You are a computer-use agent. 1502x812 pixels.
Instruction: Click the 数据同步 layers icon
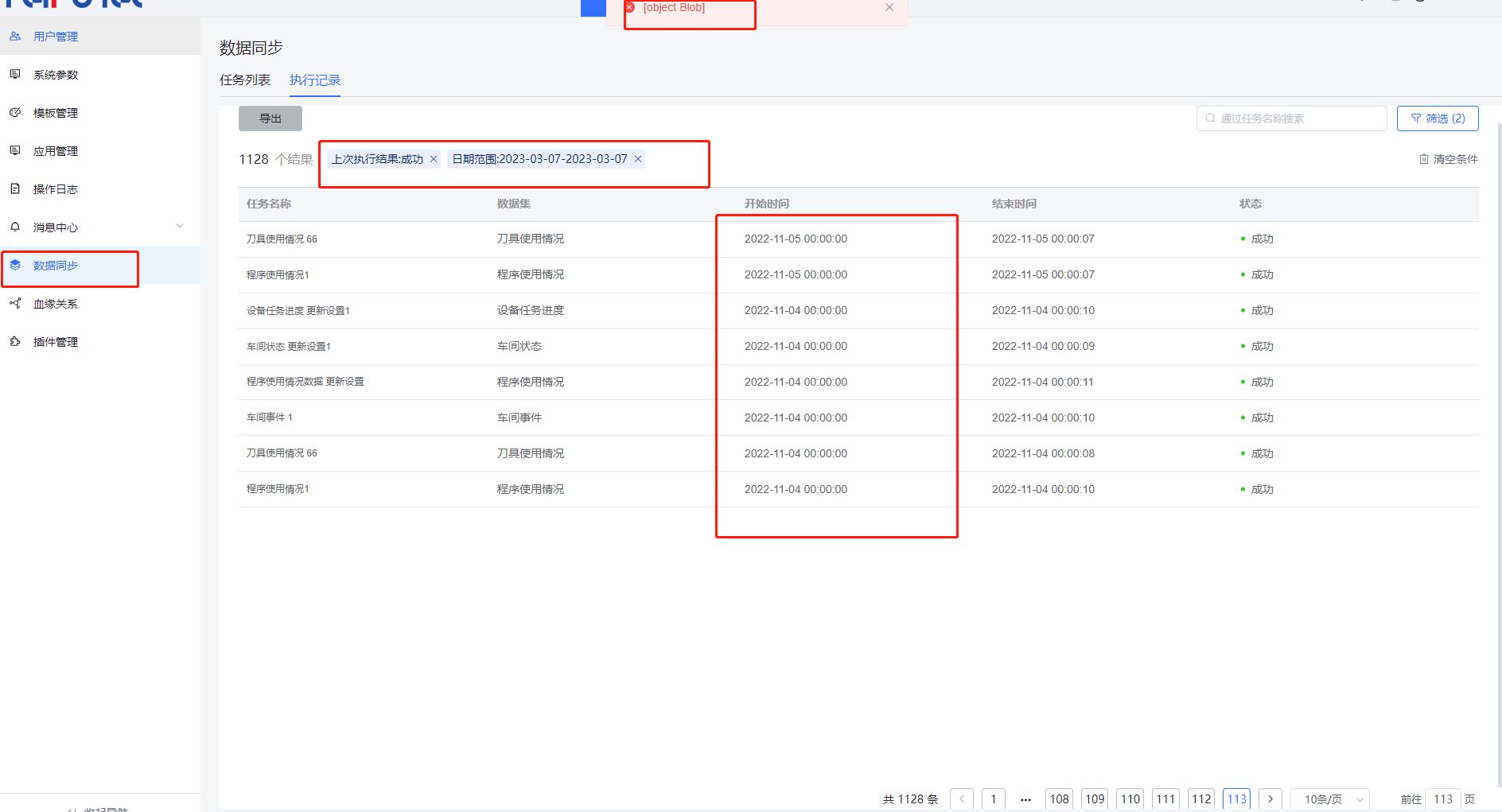coord(15,266)
